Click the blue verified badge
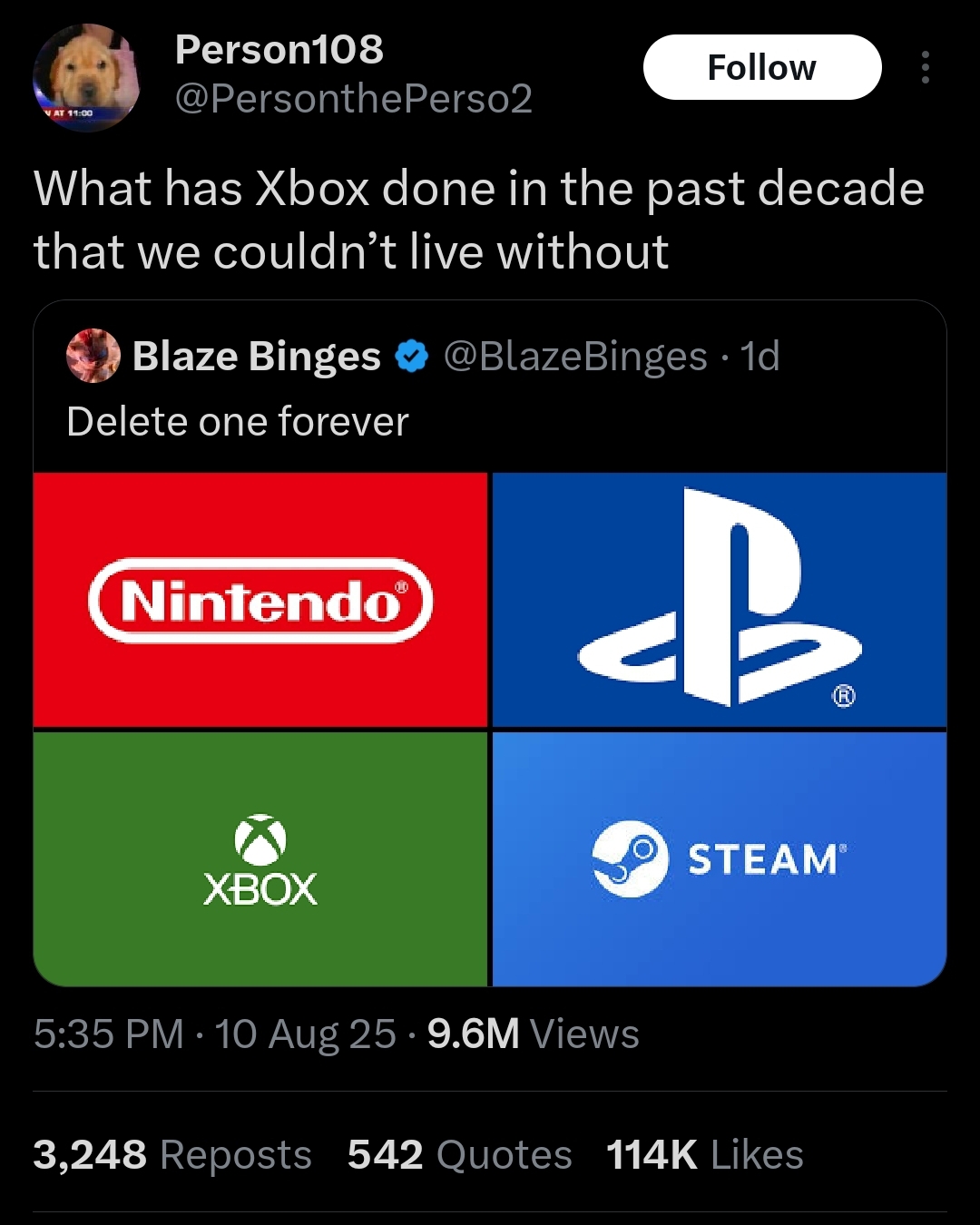The image size is (980, 1225). 412,357
